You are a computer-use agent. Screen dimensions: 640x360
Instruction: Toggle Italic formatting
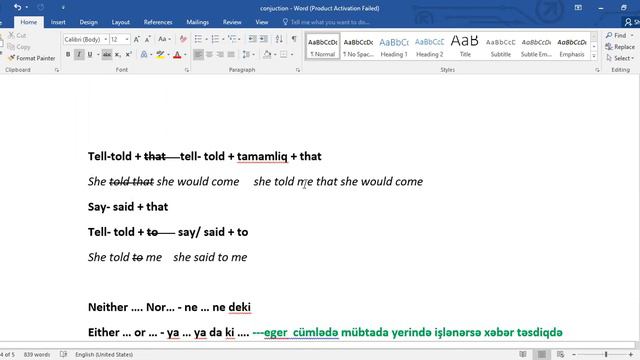79,54
